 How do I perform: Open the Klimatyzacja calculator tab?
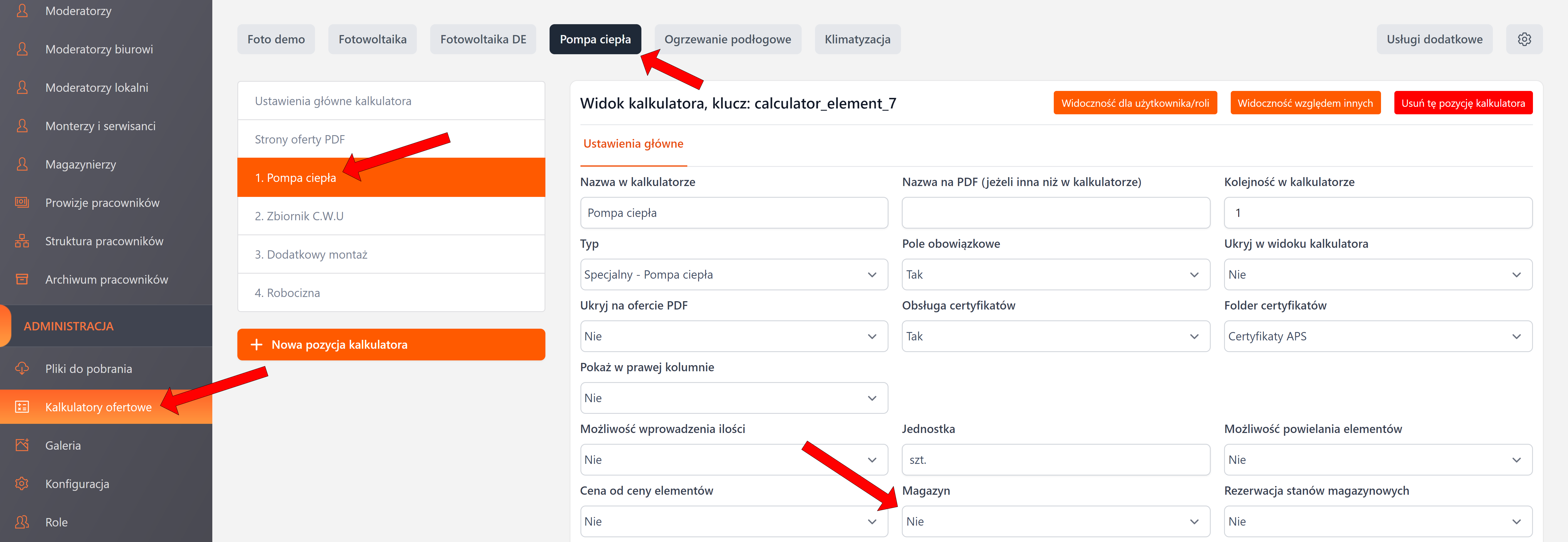tap(857, 39)
